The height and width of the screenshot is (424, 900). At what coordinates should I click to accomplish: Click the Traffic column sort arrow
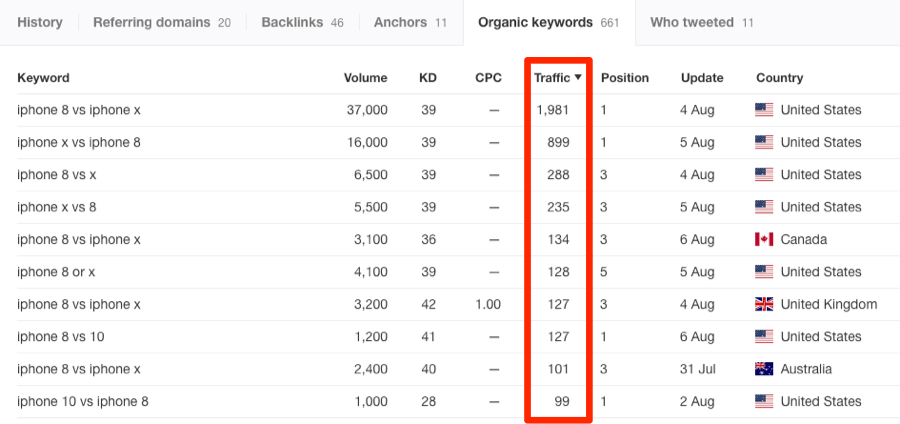click(x=578, y=78)
